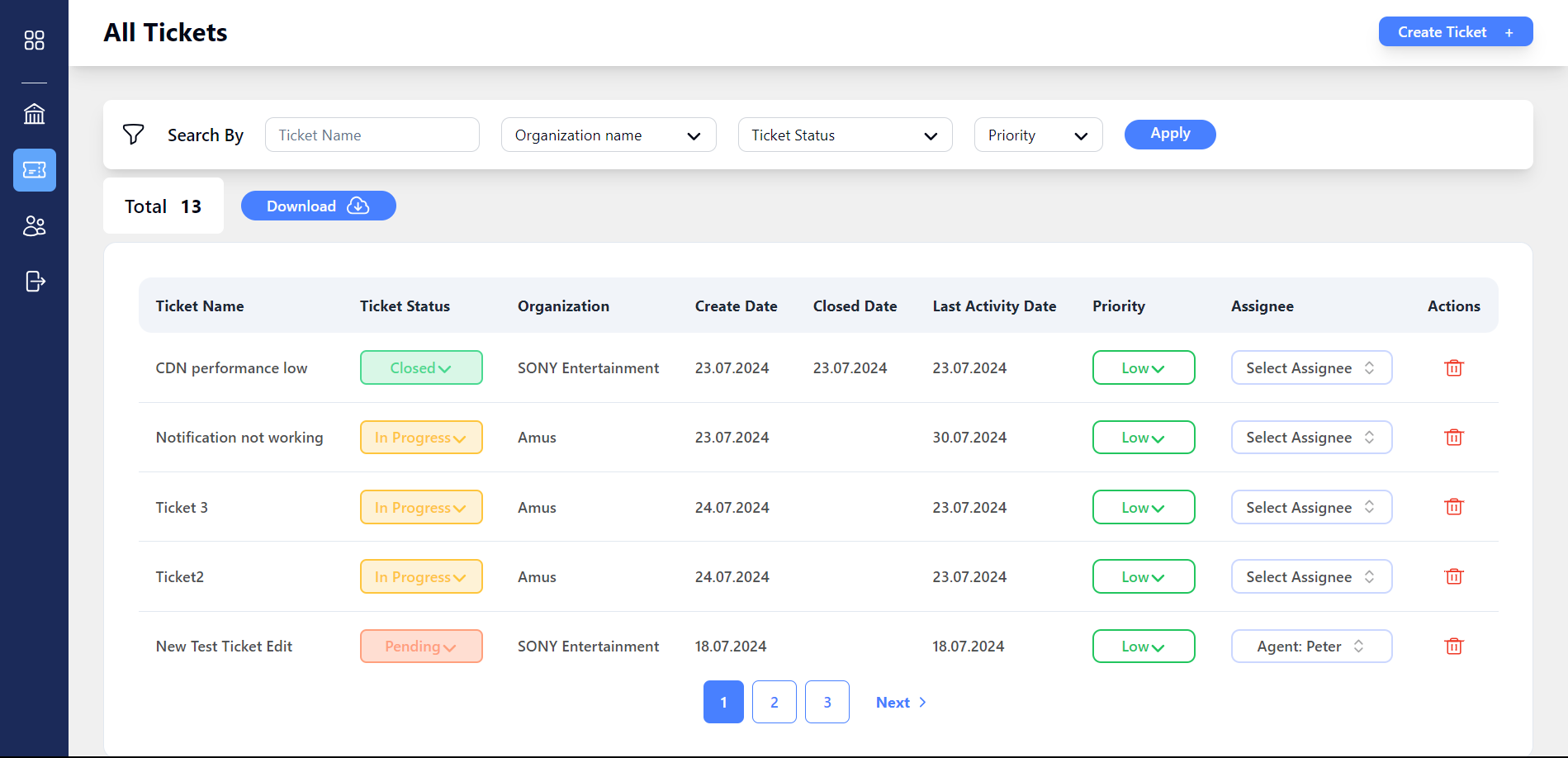This screenshot has width=1568, height=758.
Task: Open the organizations building icon in sidebar
Action: pyautogui.click(x=34, y=114)
